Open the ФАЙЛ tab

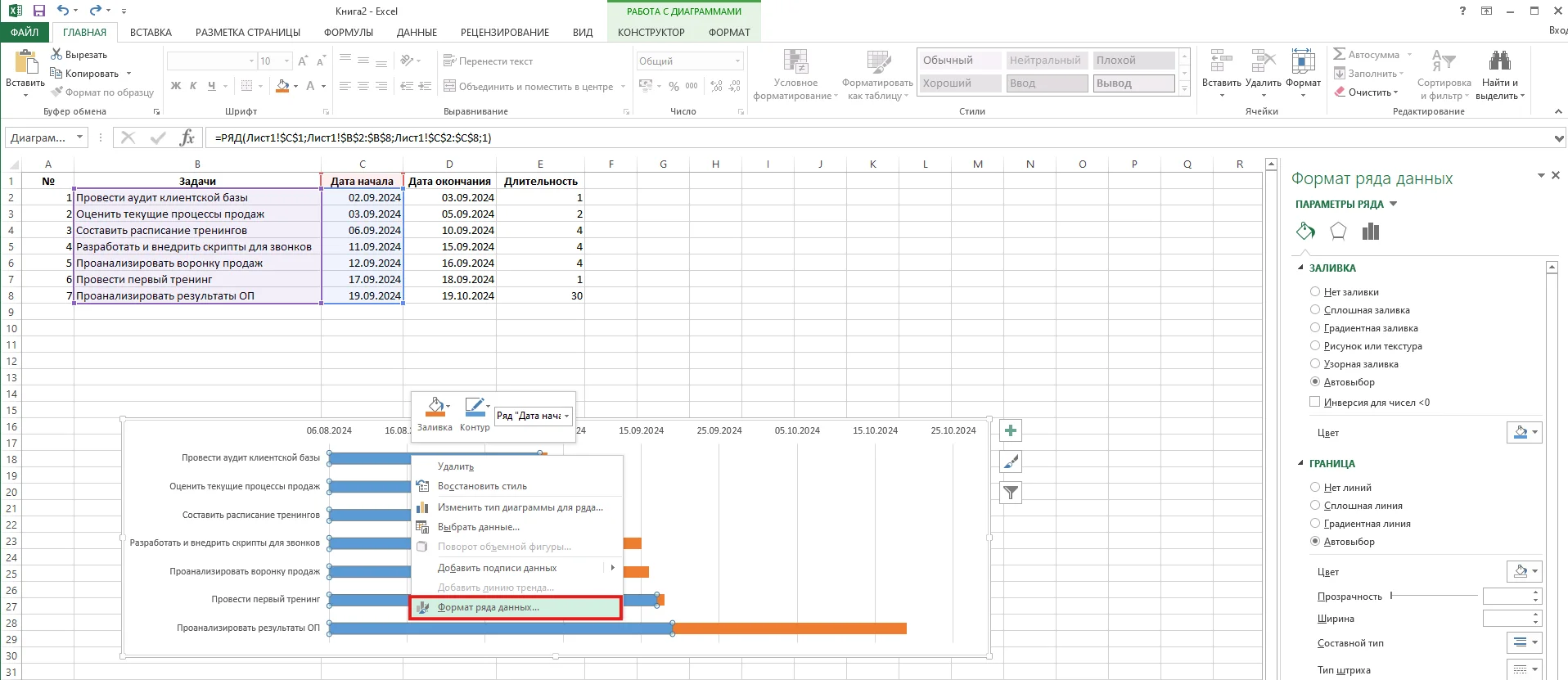[25, 32]
